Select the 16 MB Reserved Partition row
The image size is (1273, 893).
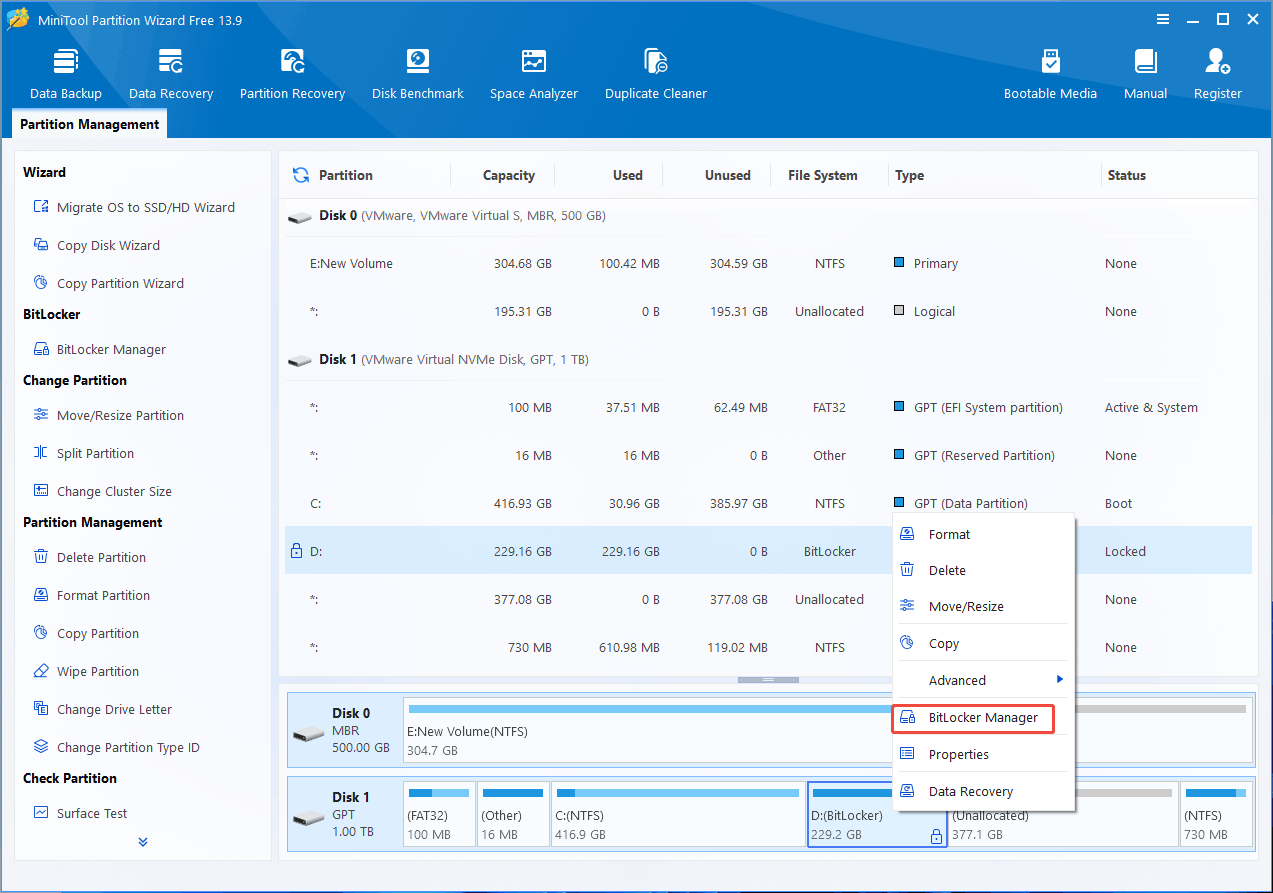coord(768,456)
